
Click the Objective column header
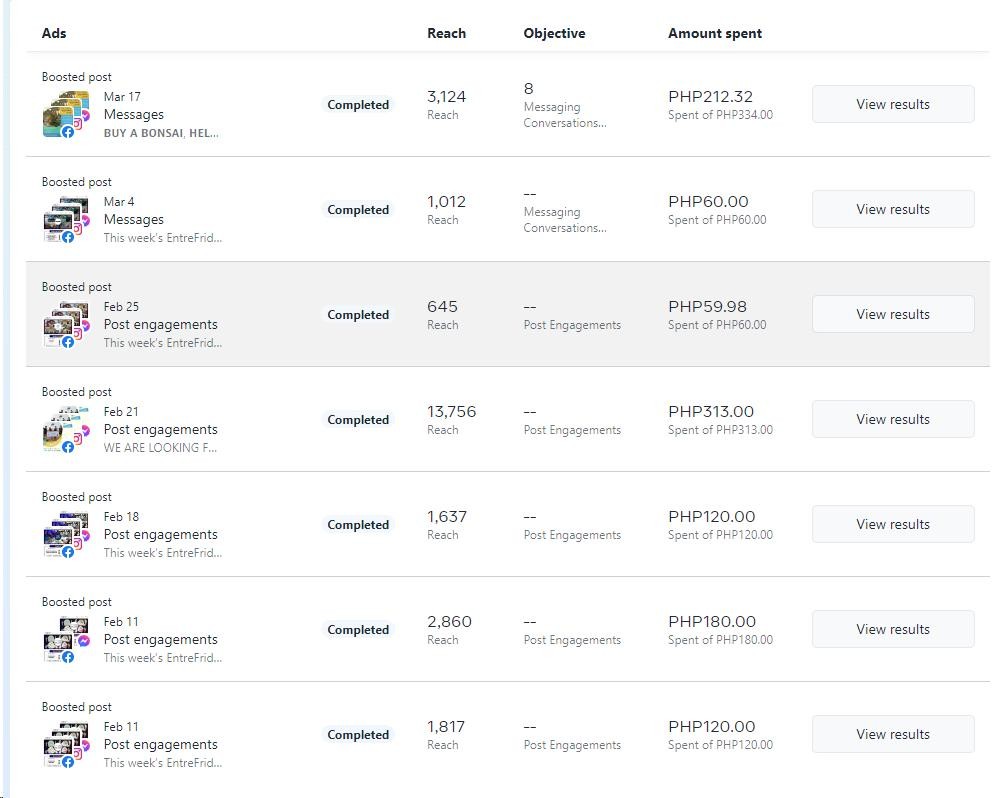554,33
